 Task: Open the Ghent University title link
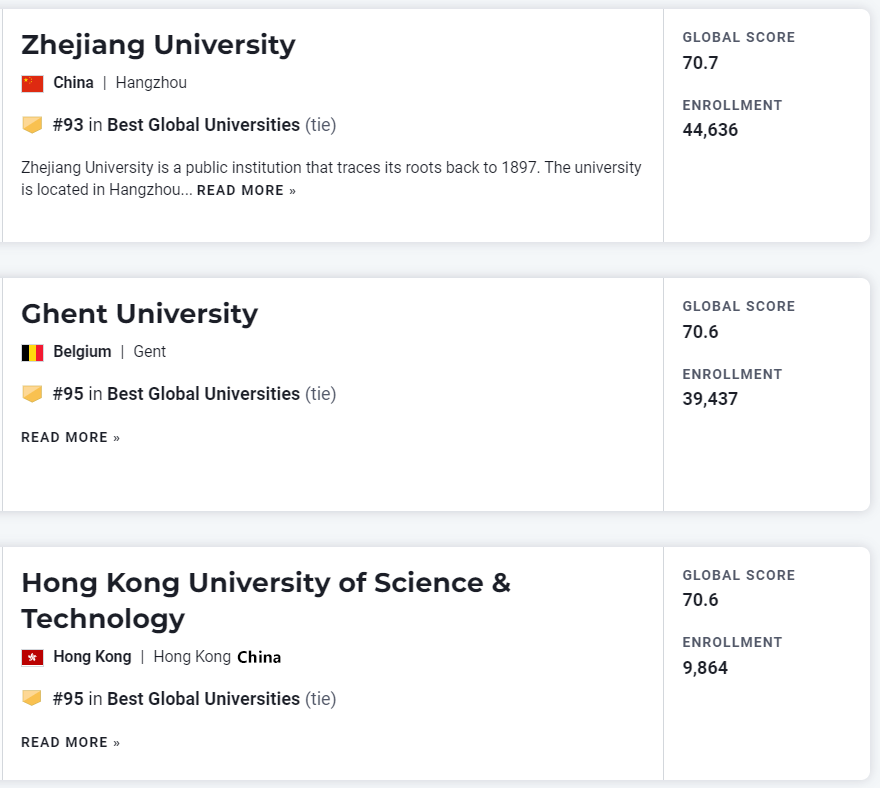coord(139,314)
